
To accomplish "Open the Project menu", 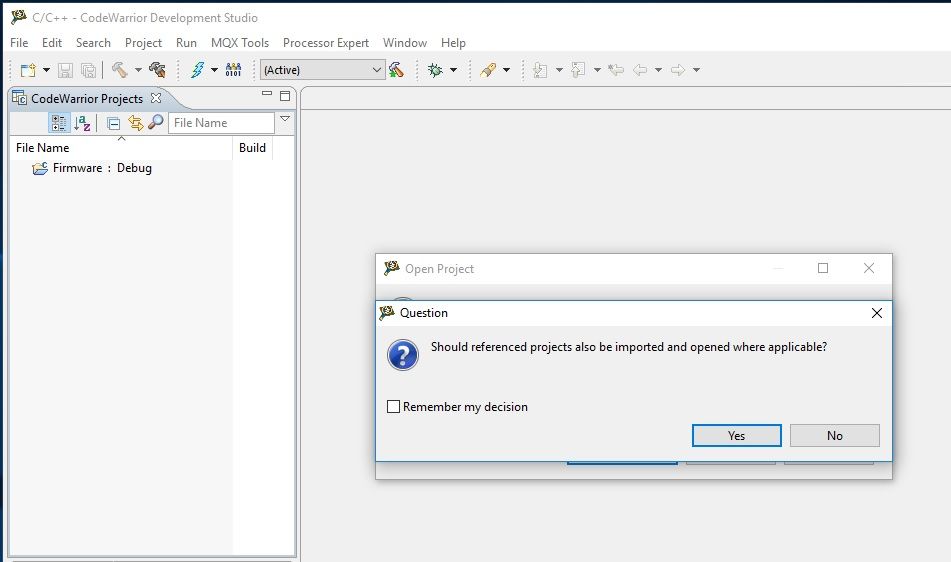I will coord(143,43).
